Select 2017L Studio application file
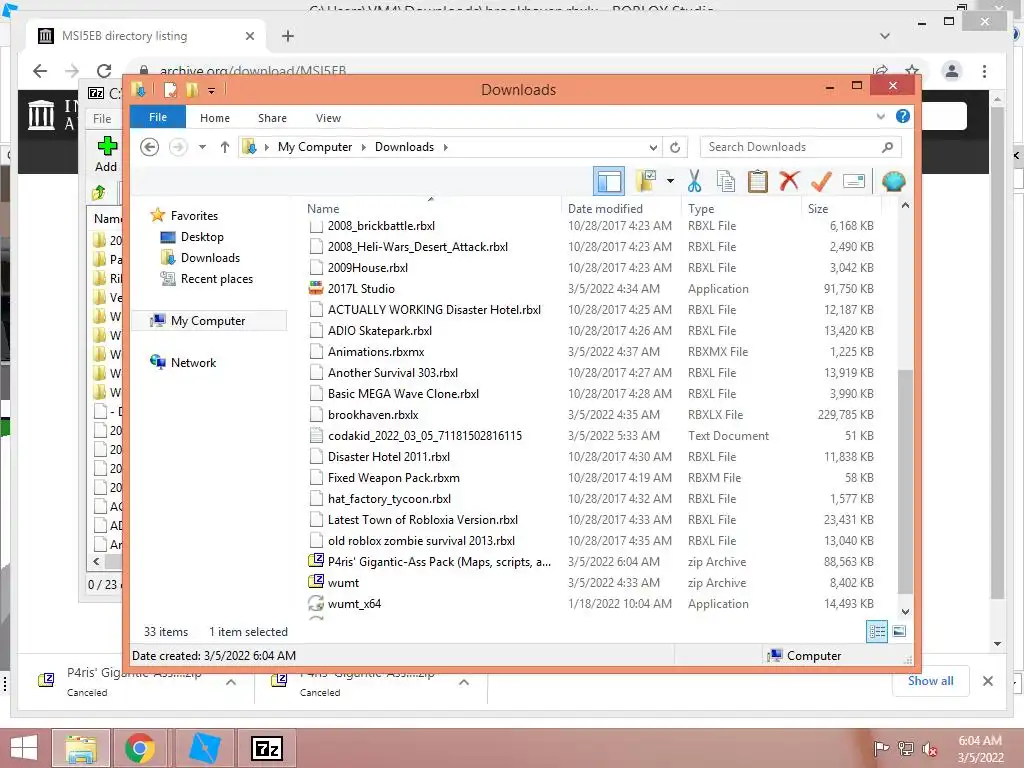 (x=361, y=289)
